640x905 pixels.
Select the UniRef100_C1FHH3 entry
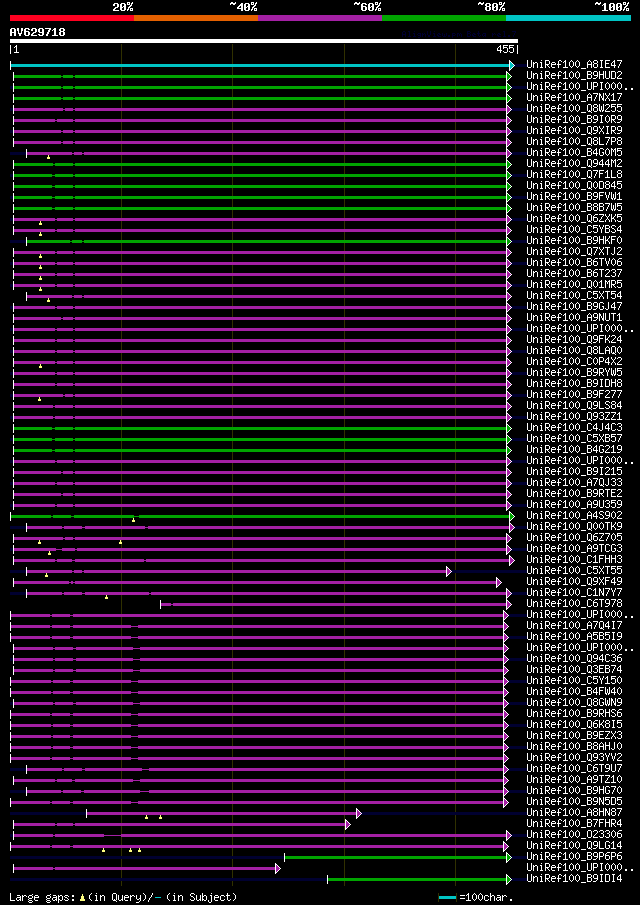click(574, 560)
